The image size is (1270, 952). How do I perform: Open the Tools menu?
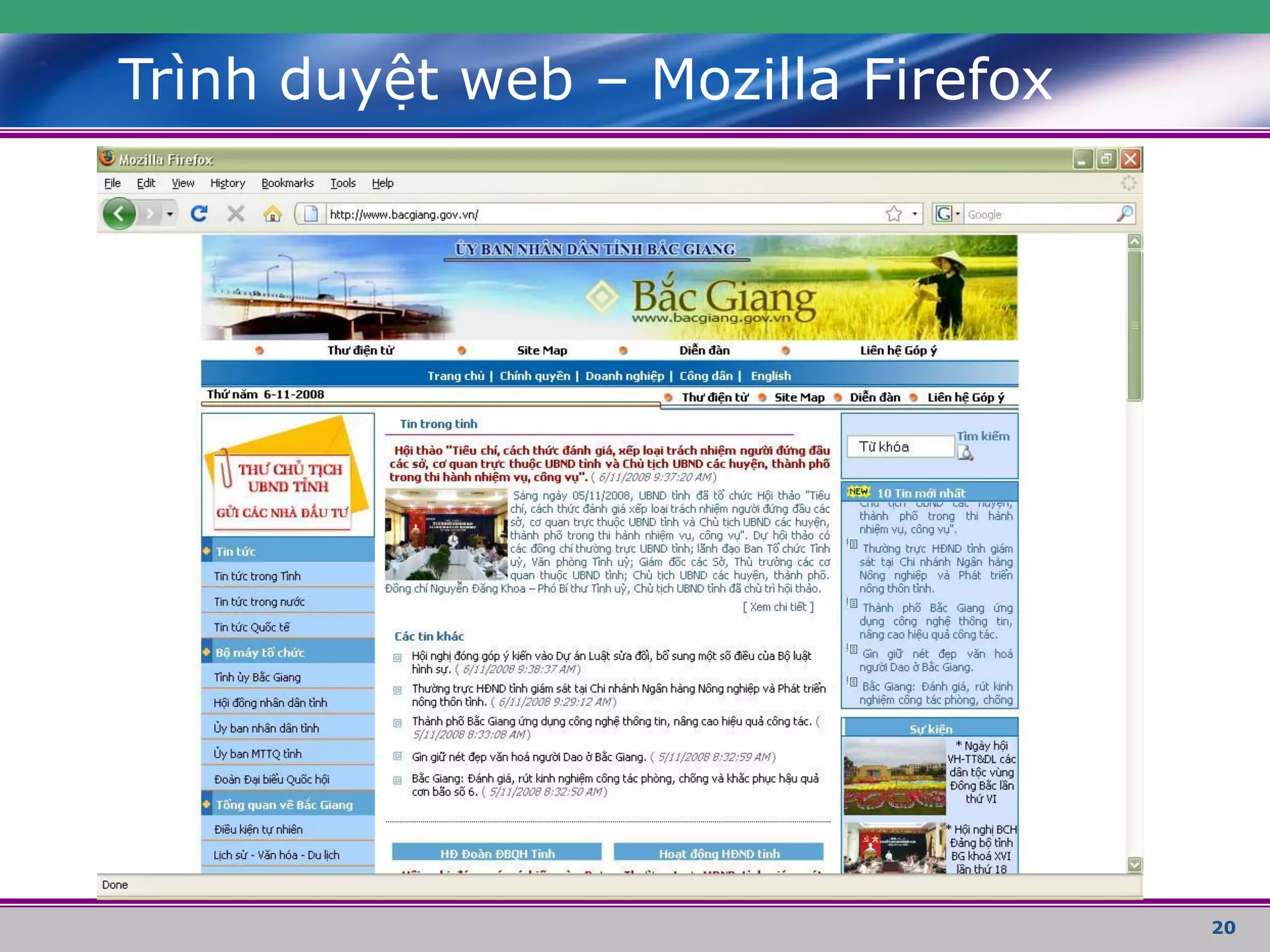(x=343, y=183)
